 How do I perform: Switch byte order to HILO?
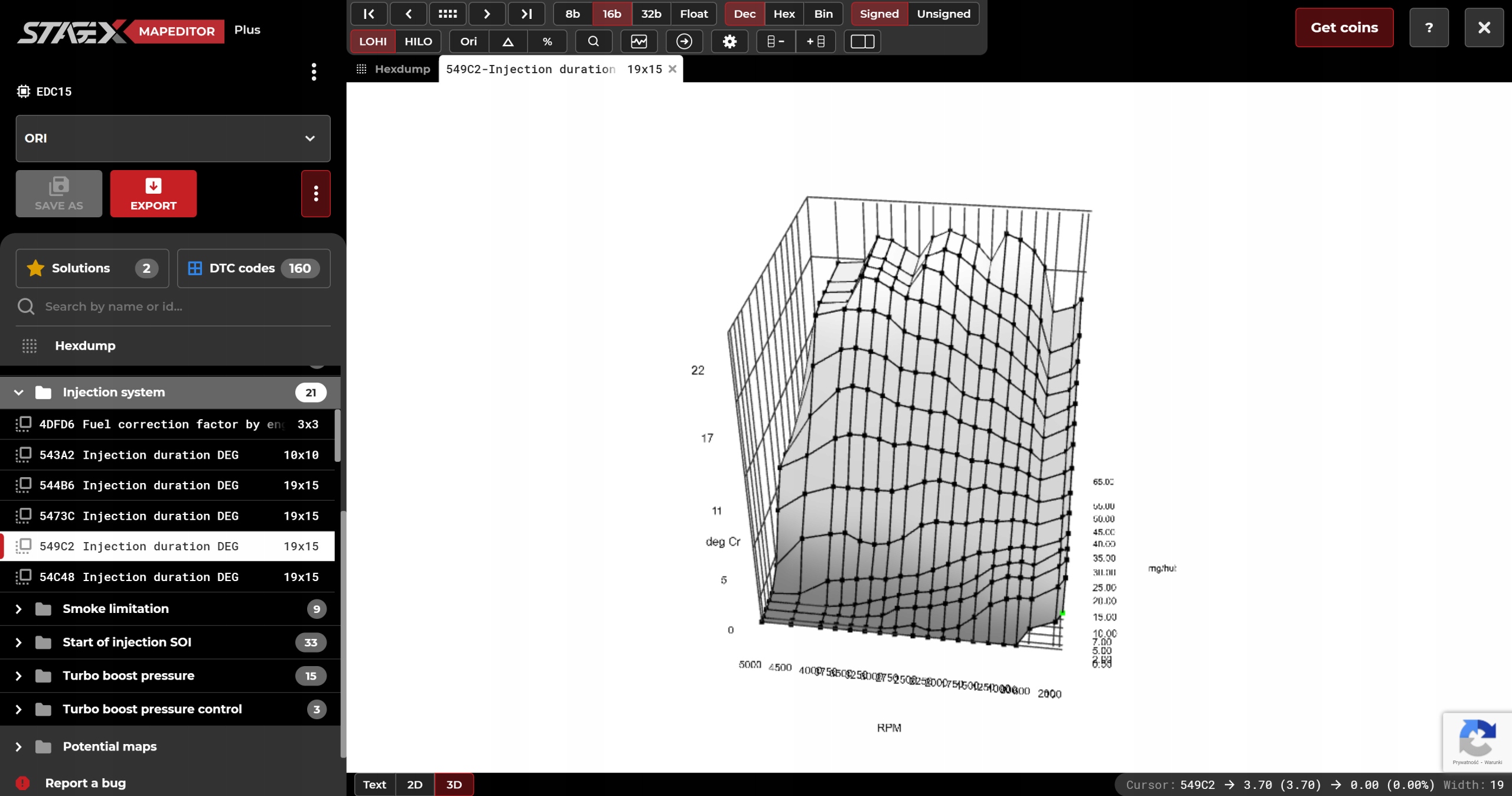click(x=418, y=41)
